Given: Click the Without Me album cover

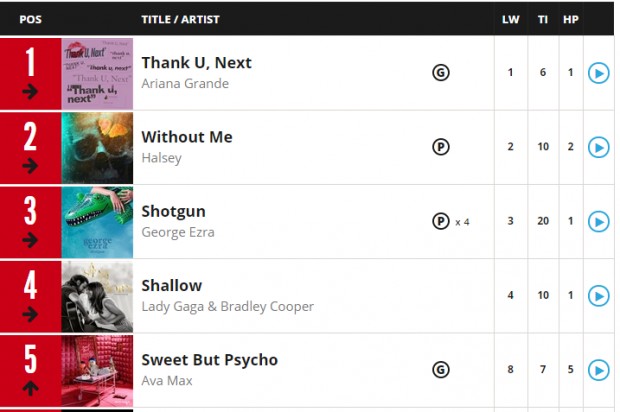Looking at the screenshot, I should [97, 148].
